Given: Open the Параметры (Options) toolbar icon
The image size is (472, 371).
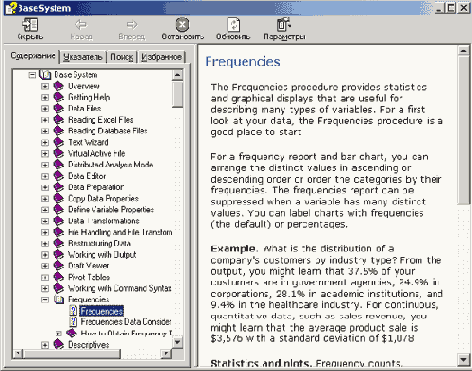Looking at the screenshot, I should 284,25.
